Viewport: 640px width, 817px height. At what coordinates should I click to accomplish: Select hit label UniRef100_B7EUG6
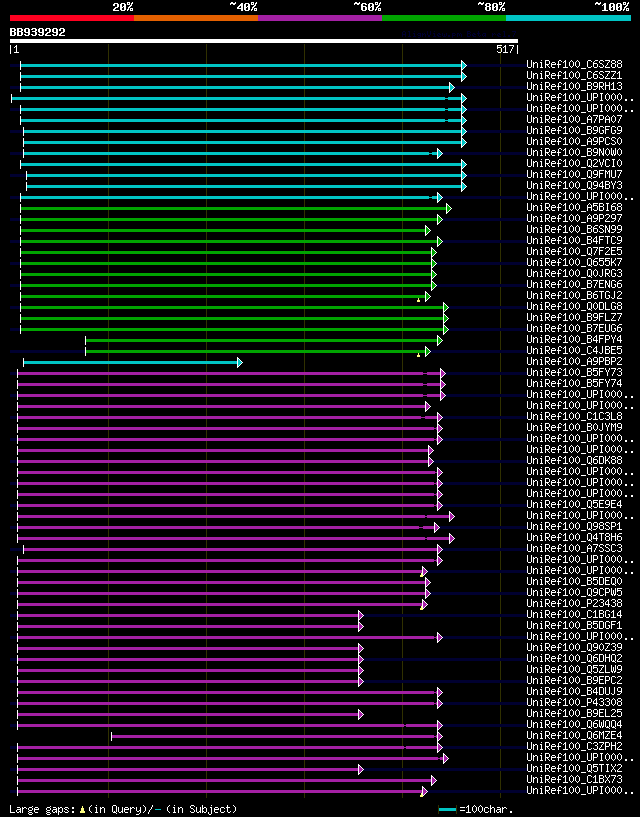(574, 328)
